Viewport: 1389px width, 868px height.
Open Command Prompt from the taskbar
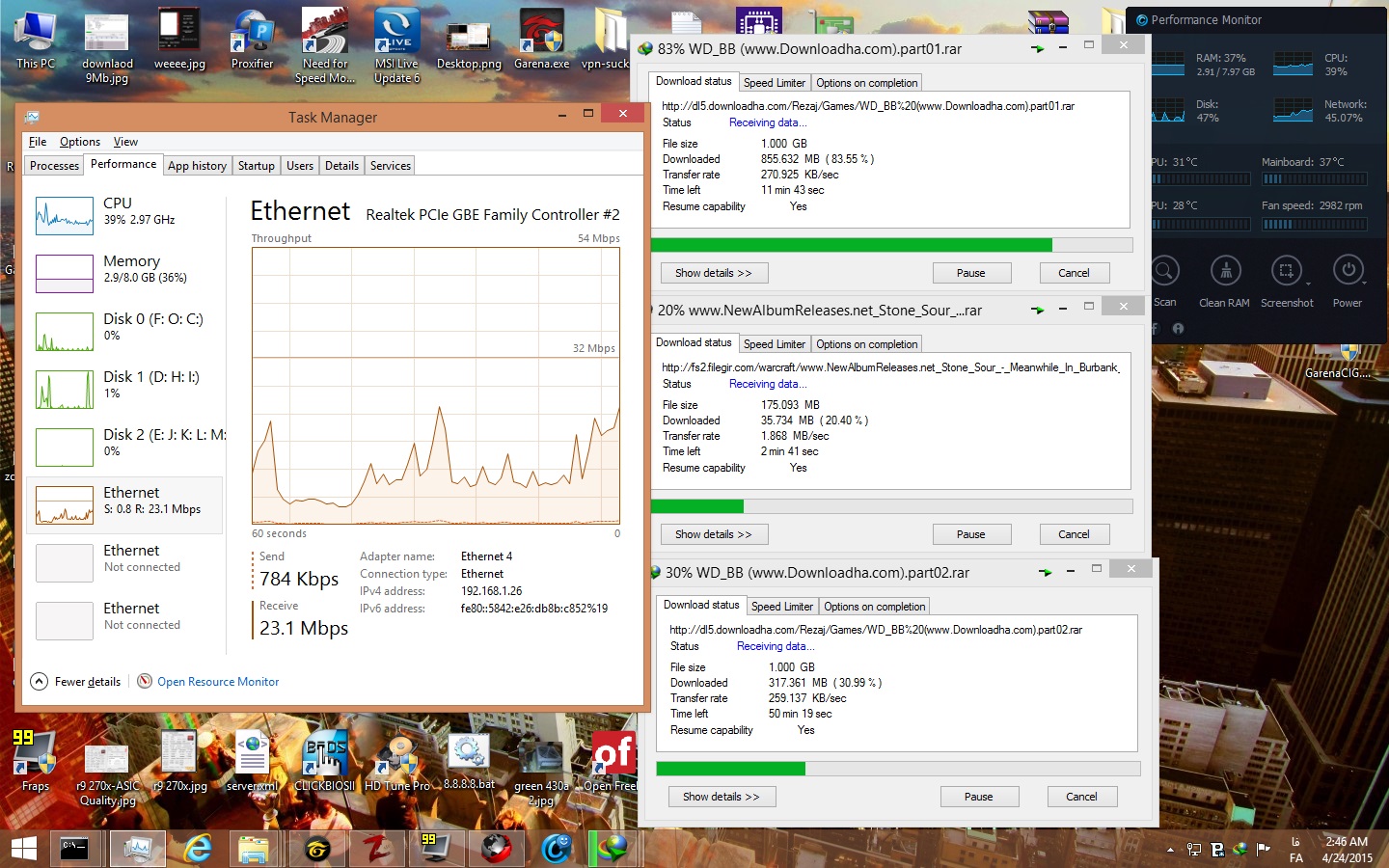pyautogui.click(x=74, y=849)
